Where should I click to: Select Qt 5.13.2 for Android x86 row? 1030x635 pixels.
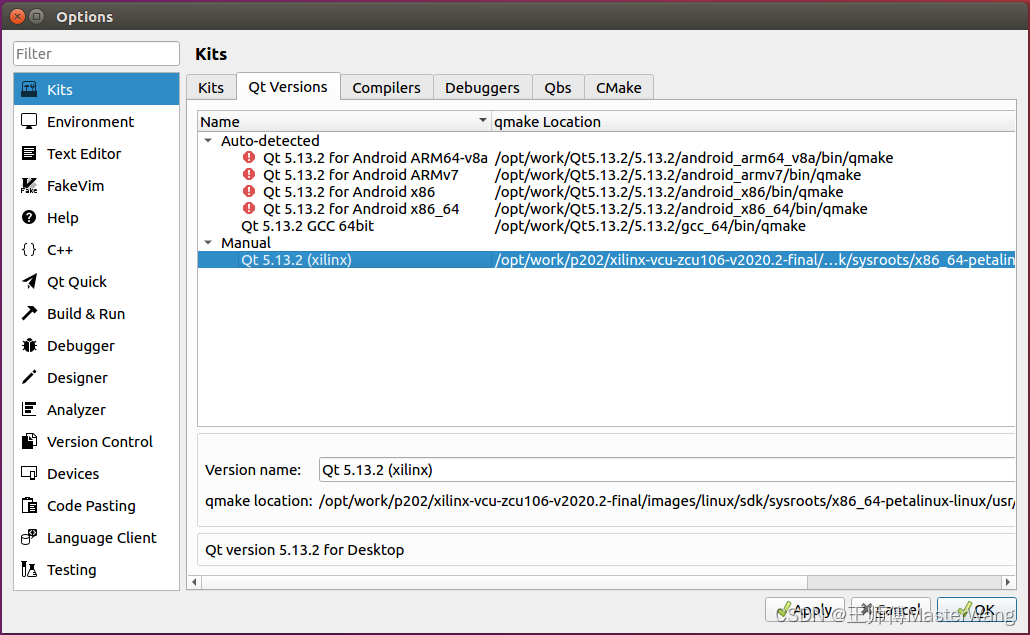(606, 192)
